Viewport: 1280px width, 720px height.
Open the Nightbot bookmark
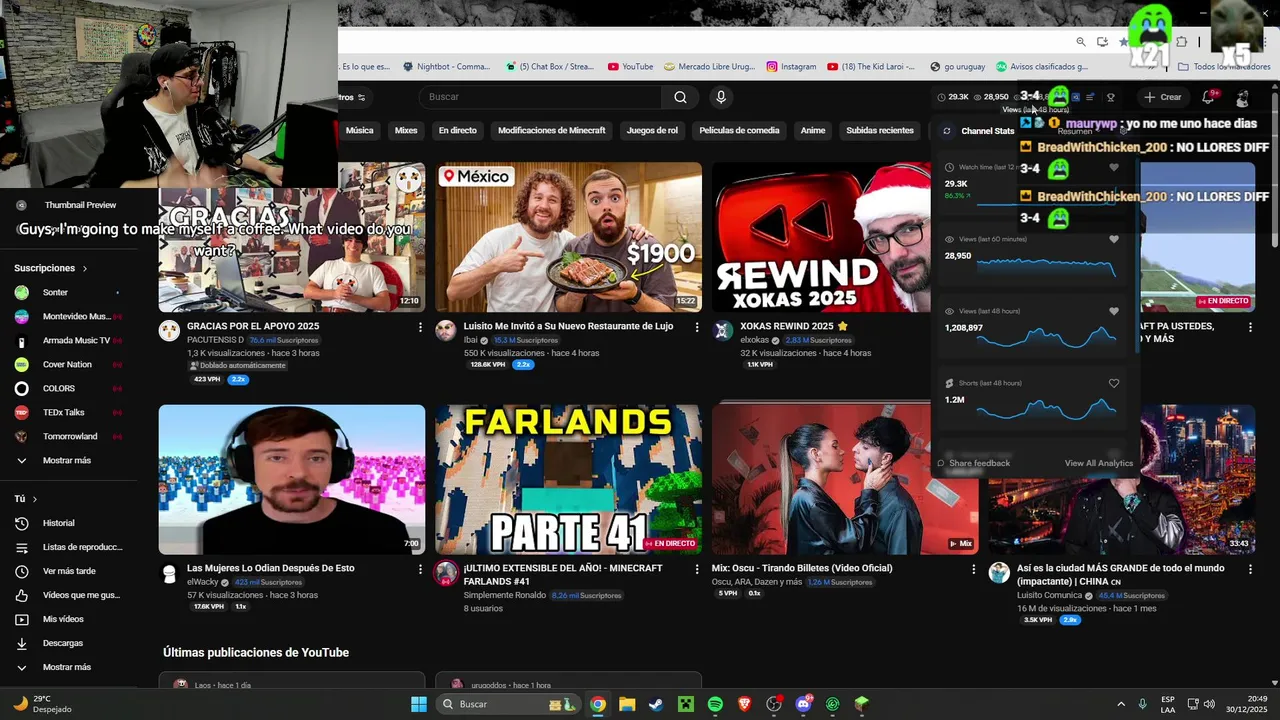click(446, 67)
